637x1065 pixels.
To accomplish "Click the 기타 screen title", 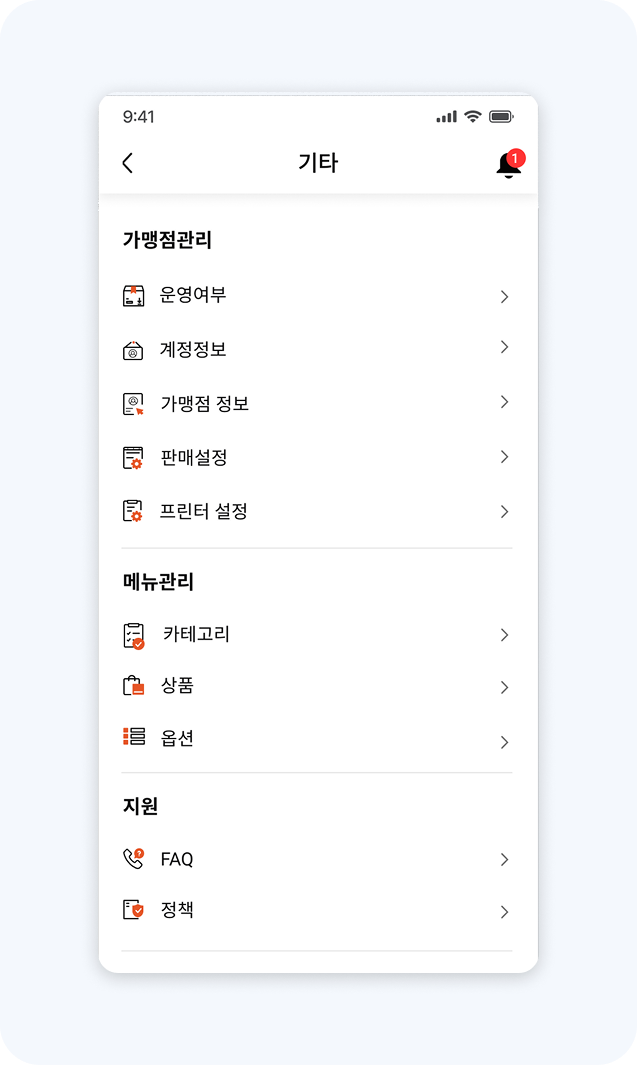I will [318, 163].
